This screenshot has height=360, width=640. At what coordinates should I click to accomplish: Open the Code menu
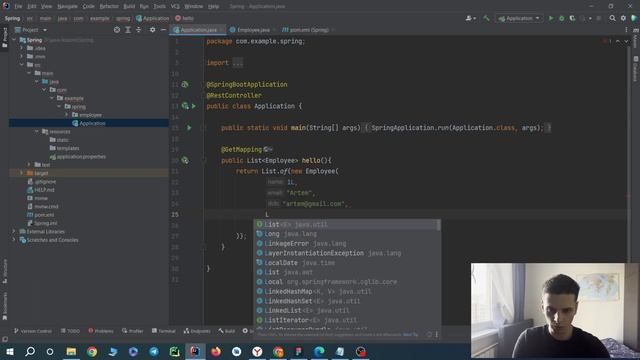coord(88,7)
